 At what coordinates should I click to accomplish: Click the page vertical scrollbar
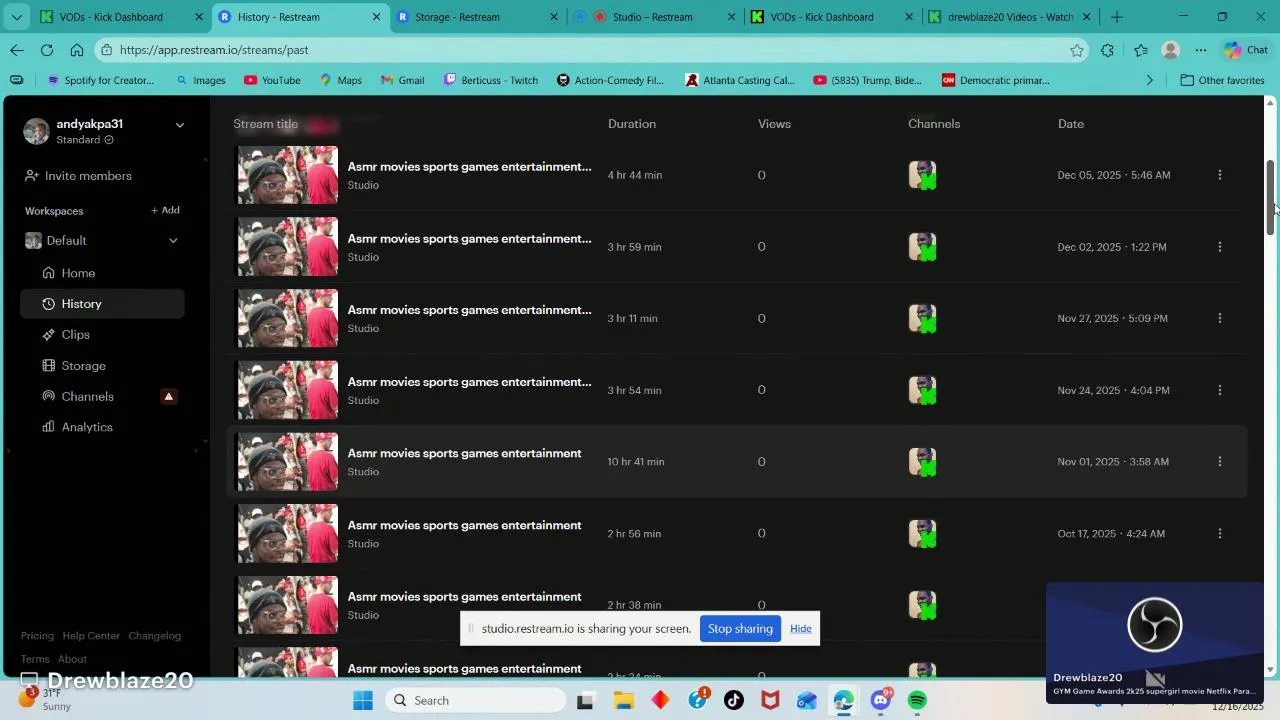[1271, 197]
